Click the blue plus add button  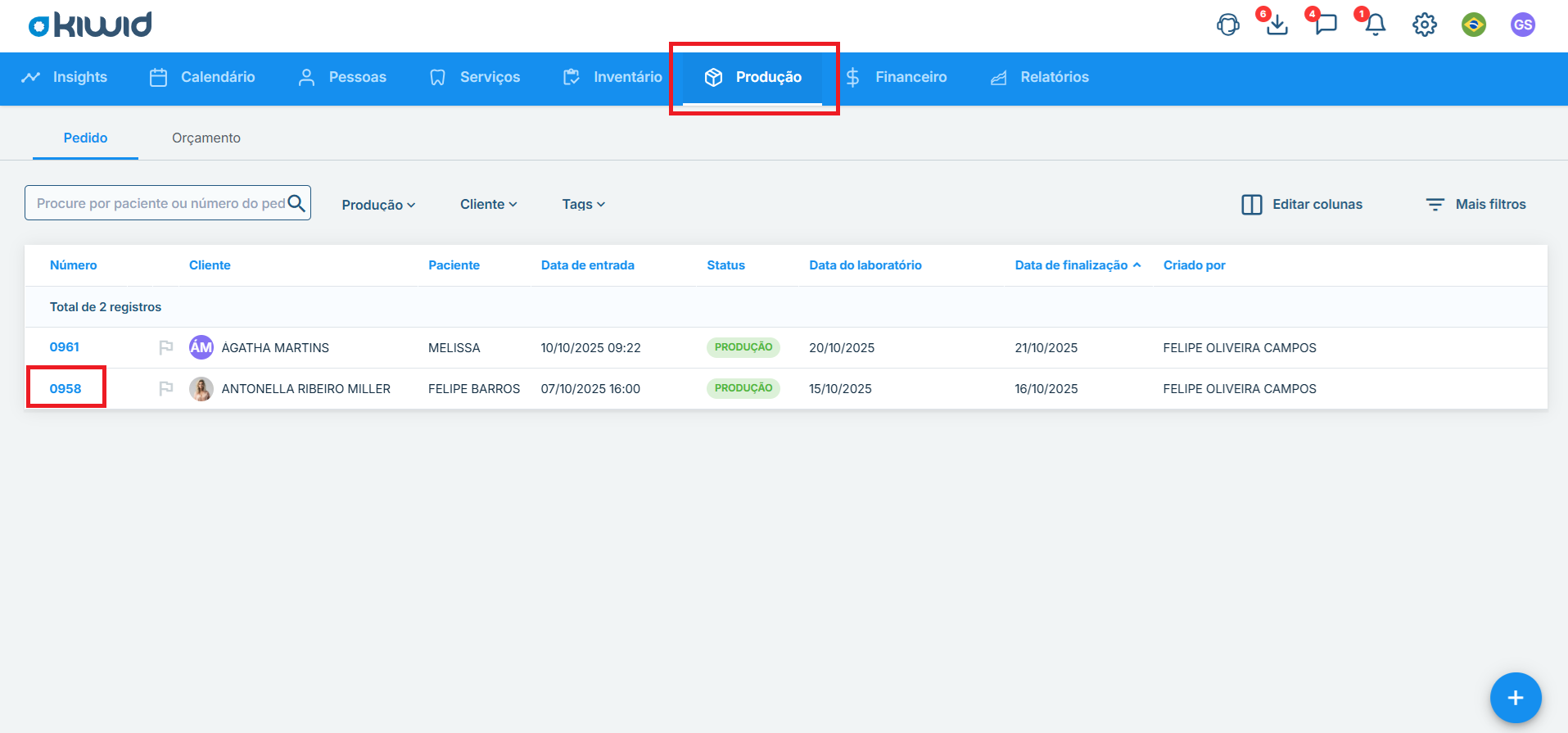click(1515, 697)
